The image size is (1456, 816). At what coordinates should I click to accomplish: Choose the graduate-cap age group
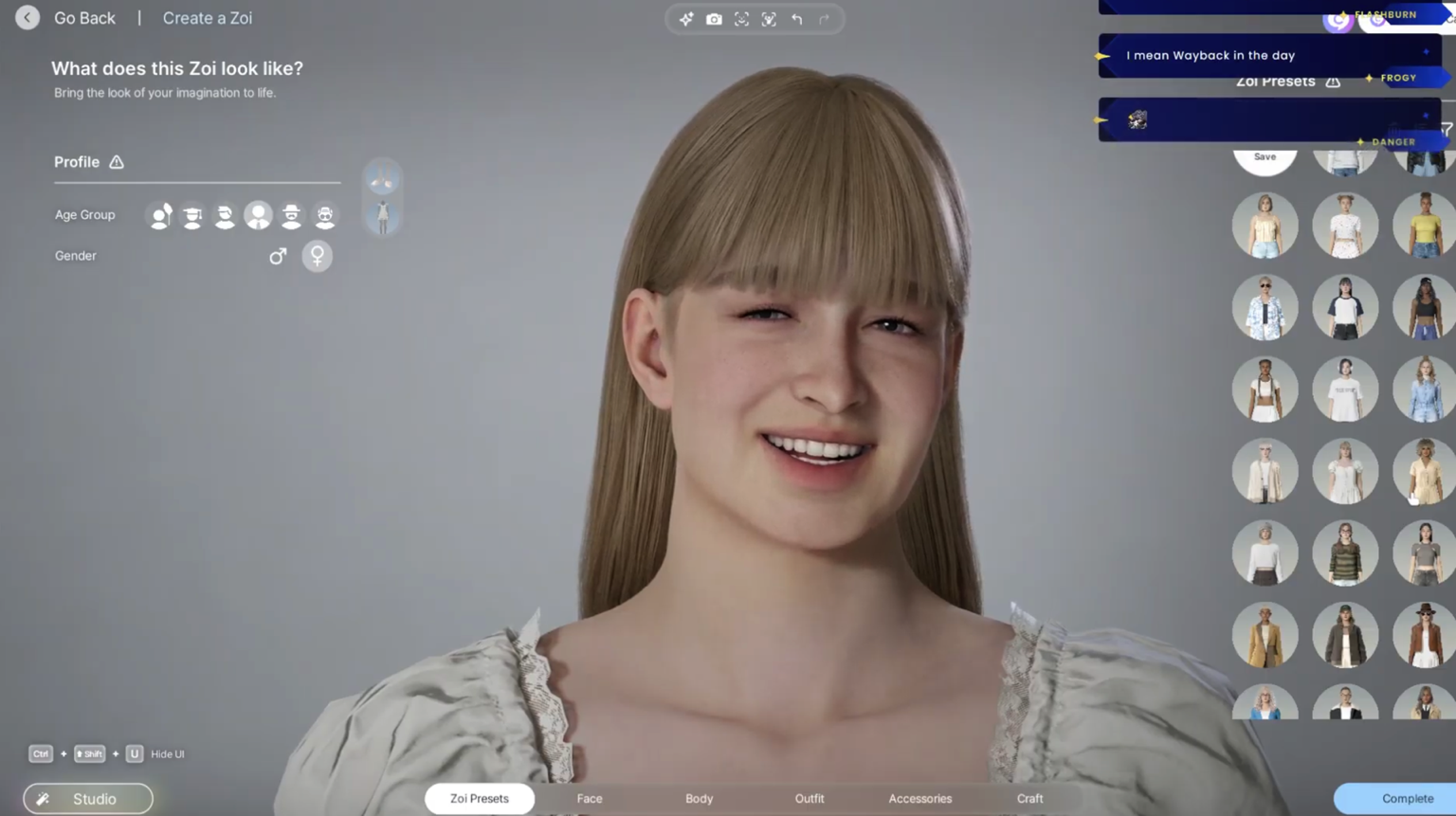(192, 216)
